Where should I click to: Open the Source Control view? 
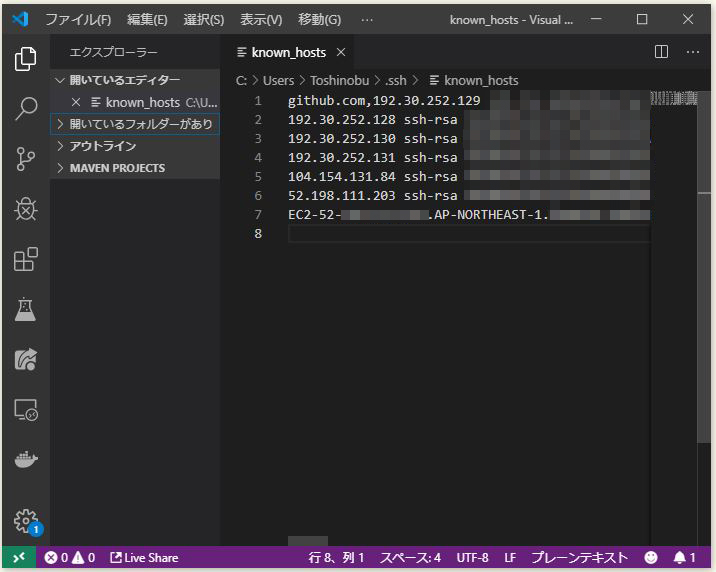click(x=26, y=159)
